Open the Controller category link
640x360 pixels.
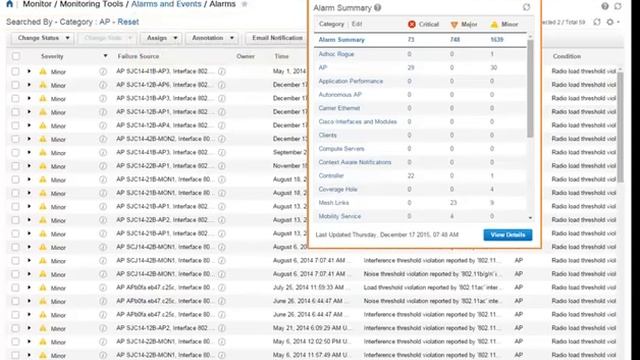[x=331, y=176]
